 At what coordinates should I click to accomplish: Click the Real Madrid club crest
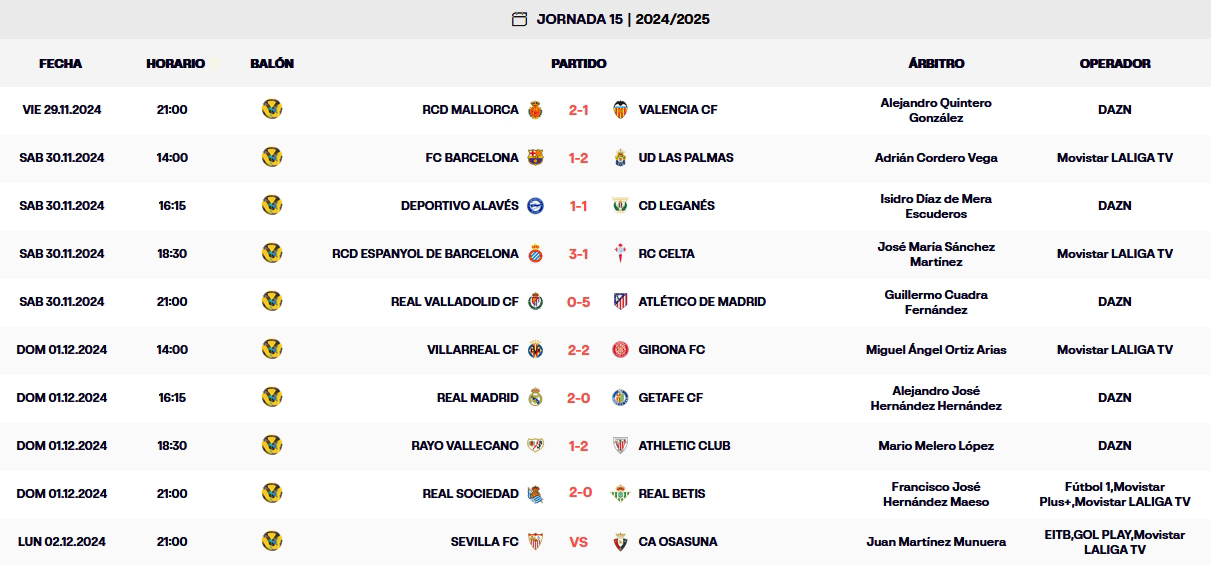tap(536, 398)
